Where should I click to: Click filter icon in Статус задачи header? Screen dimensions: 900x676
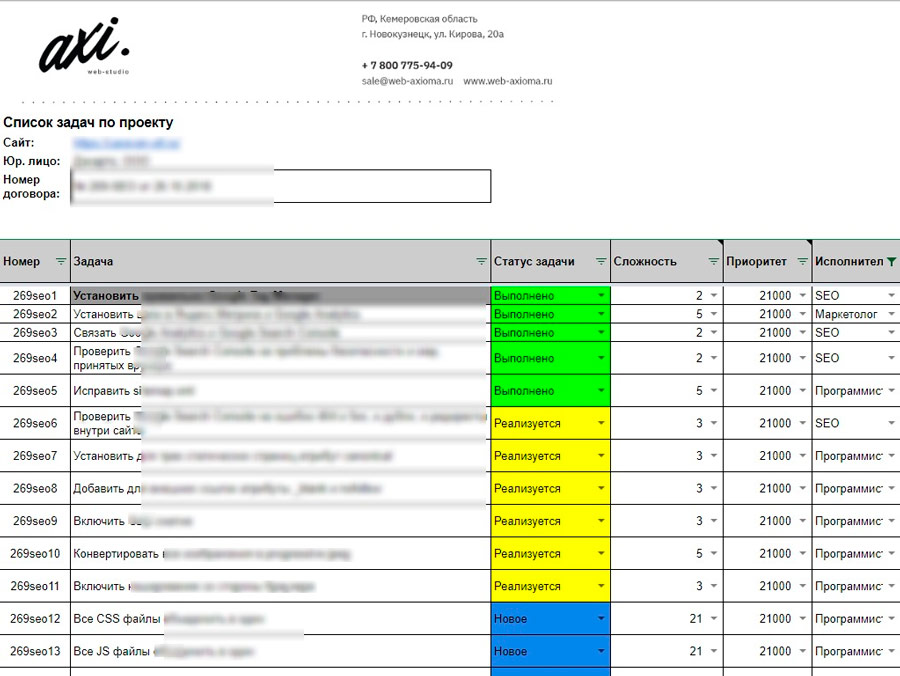601,262
